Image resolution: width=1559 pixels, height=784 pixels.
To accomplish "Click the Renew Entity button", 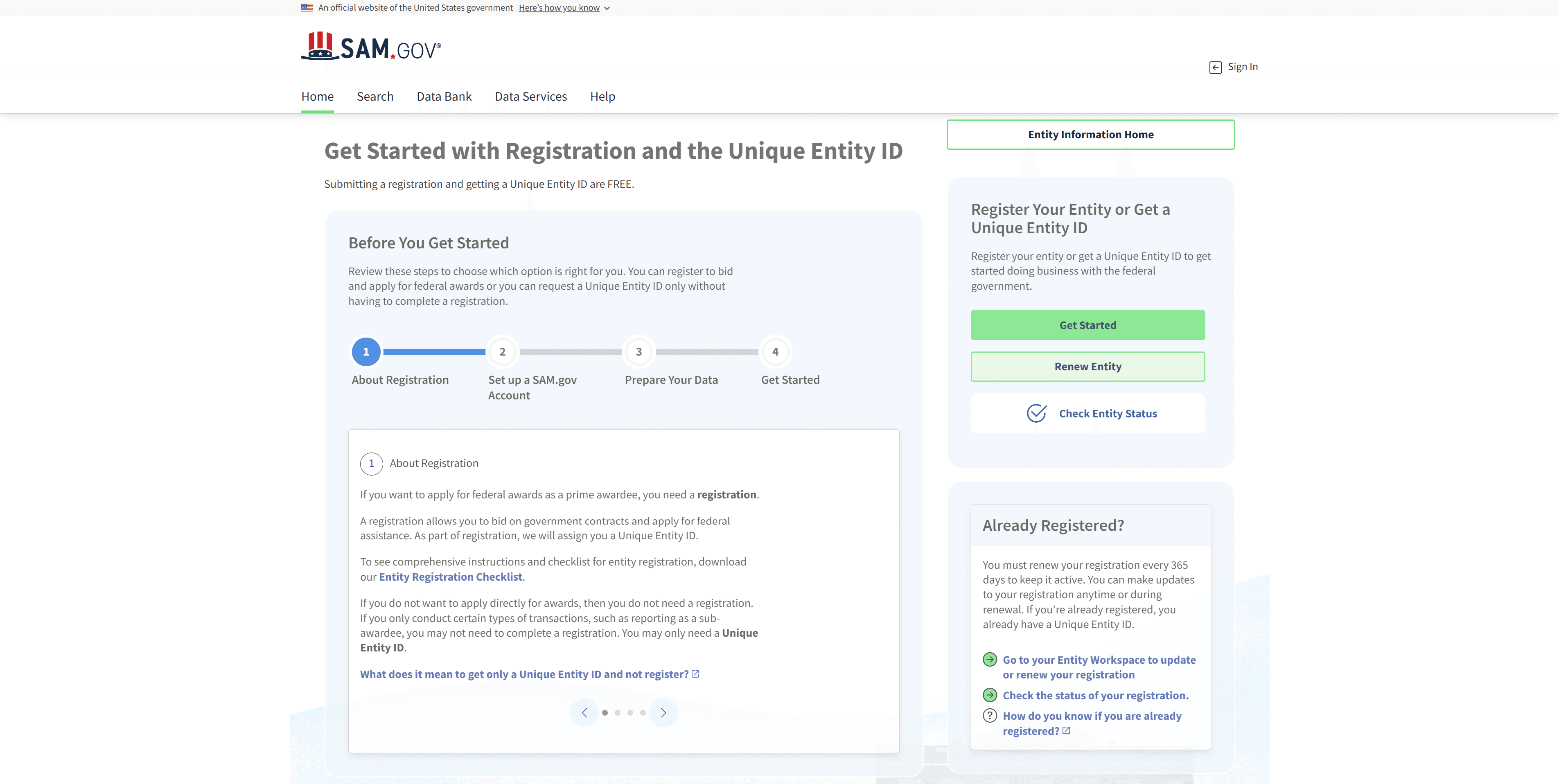I will 1087,367.
